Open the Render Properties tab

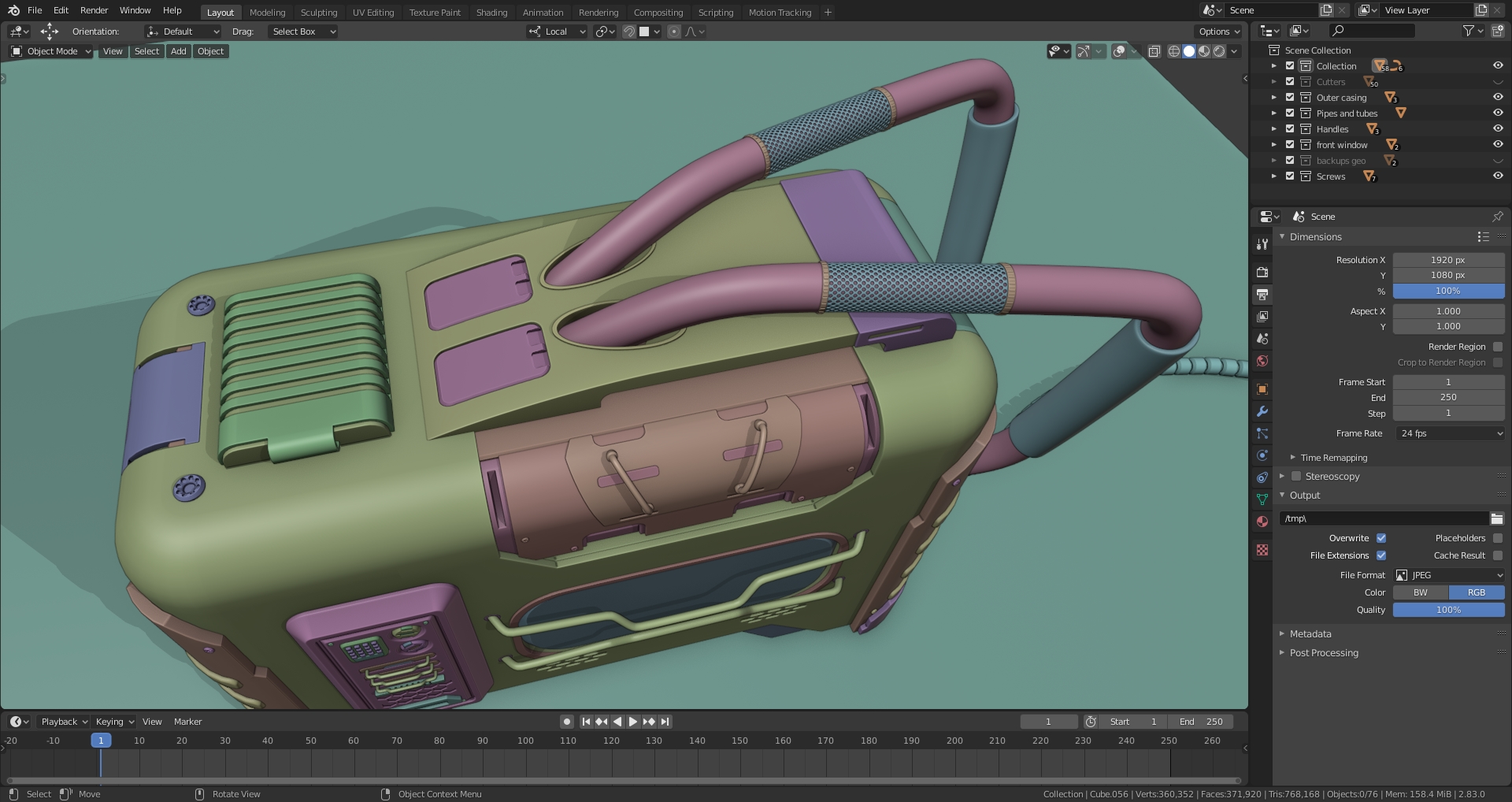pyautogui.click(x=1262, y=272)
